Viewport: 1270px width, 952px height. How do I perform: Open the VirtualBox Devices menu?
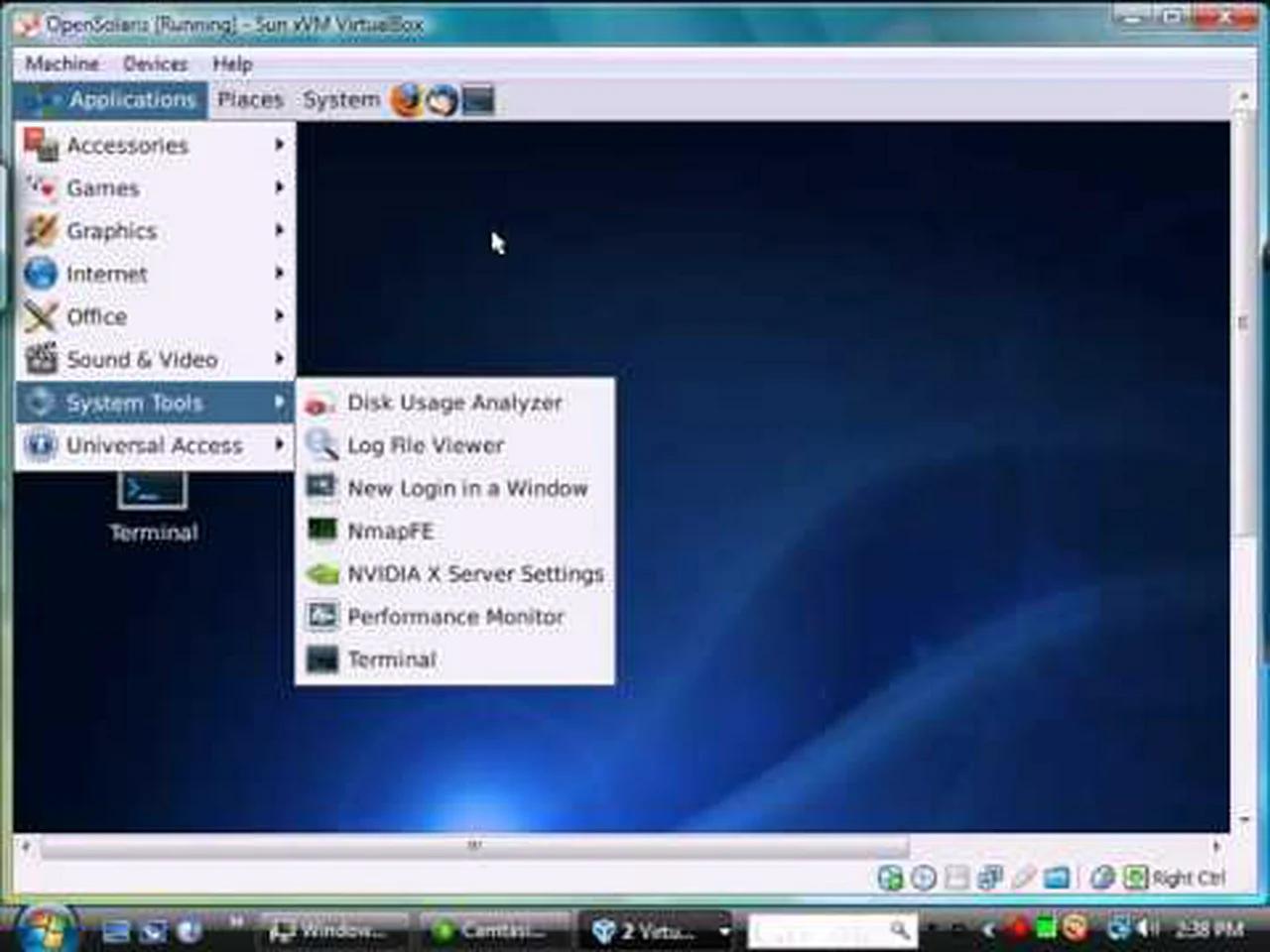155,64
